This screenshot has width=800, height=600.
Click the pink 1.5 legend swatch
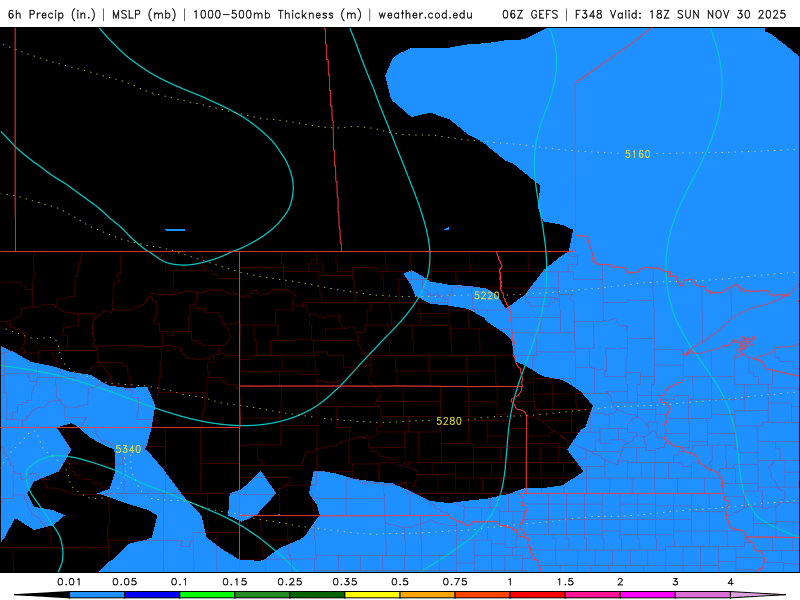[593, 595]
